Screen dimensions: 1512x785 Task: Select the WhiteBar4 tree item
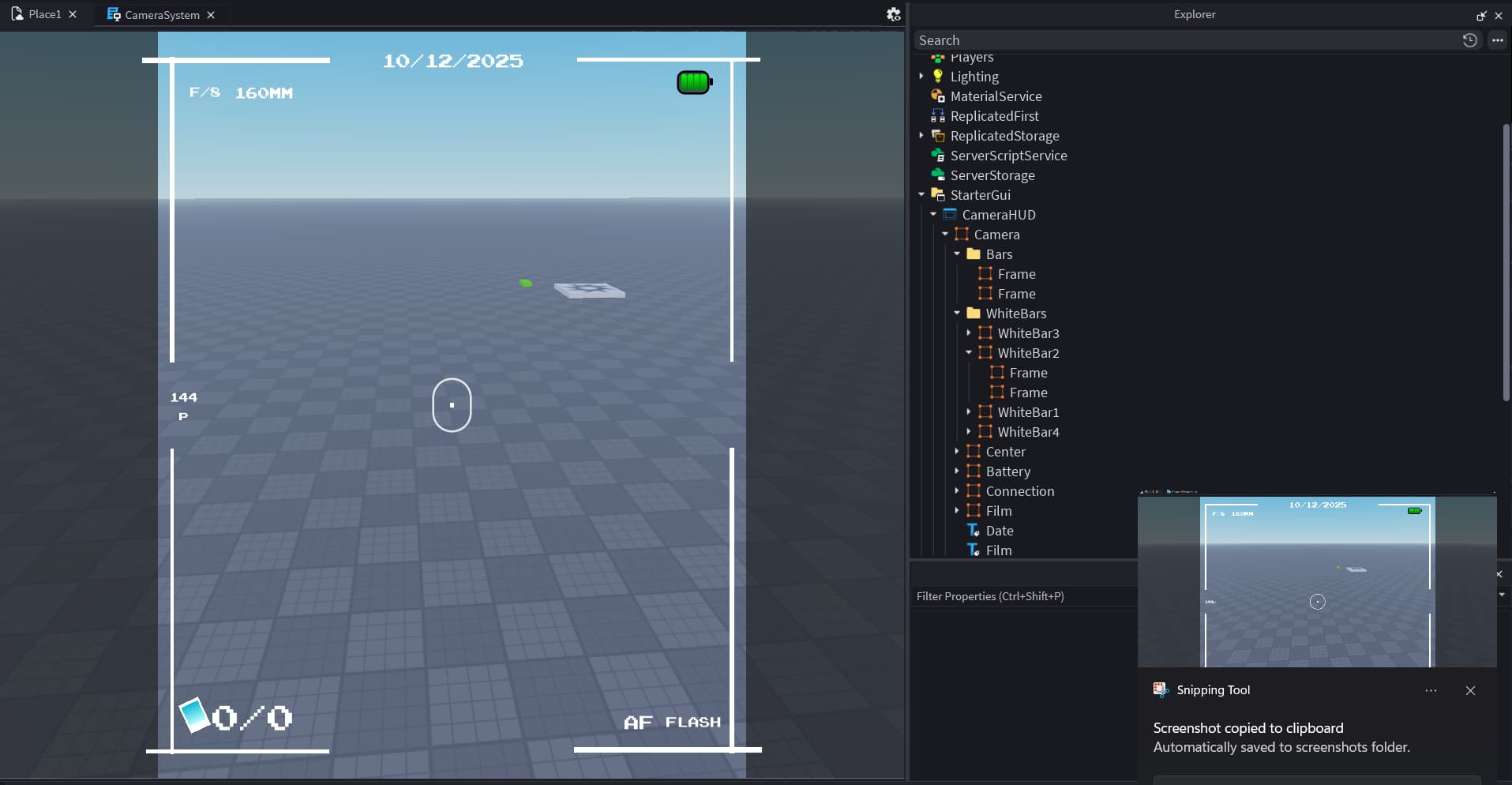coord(1028,431)
